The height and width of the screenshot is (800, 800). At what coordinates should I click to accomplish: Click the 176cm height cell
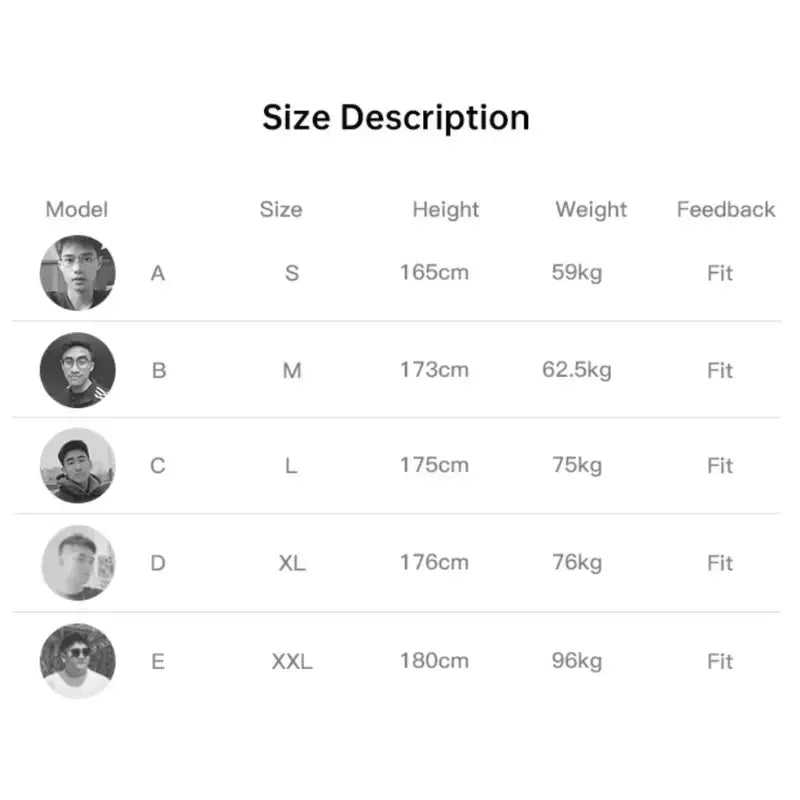pos(434,563)
